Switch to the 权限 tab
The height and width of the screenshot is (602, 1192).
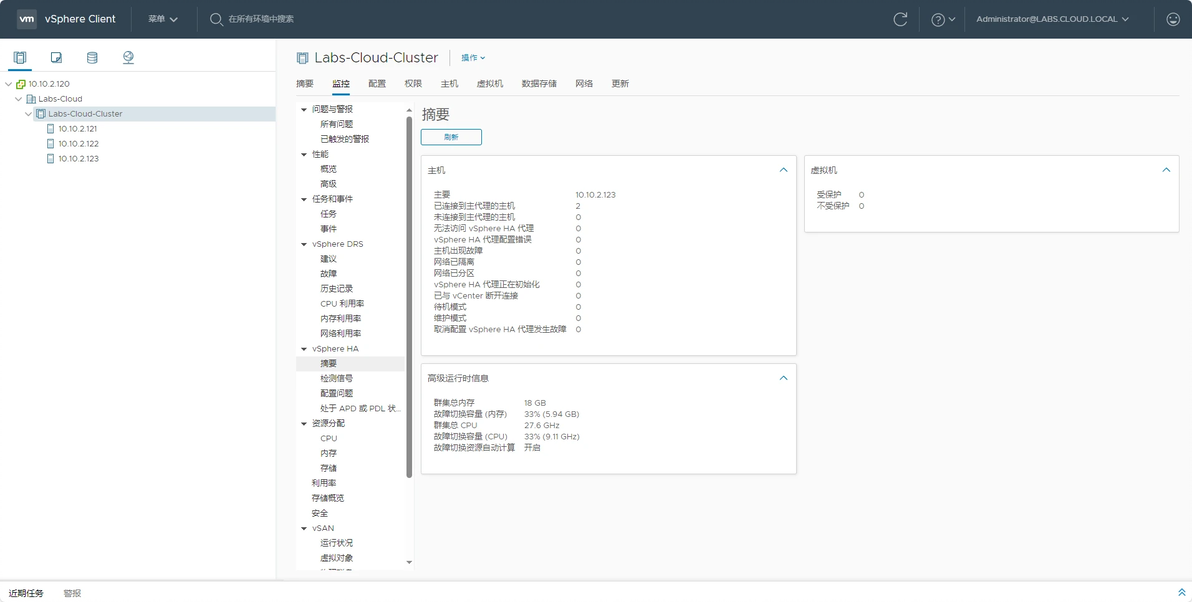point(413,84)
